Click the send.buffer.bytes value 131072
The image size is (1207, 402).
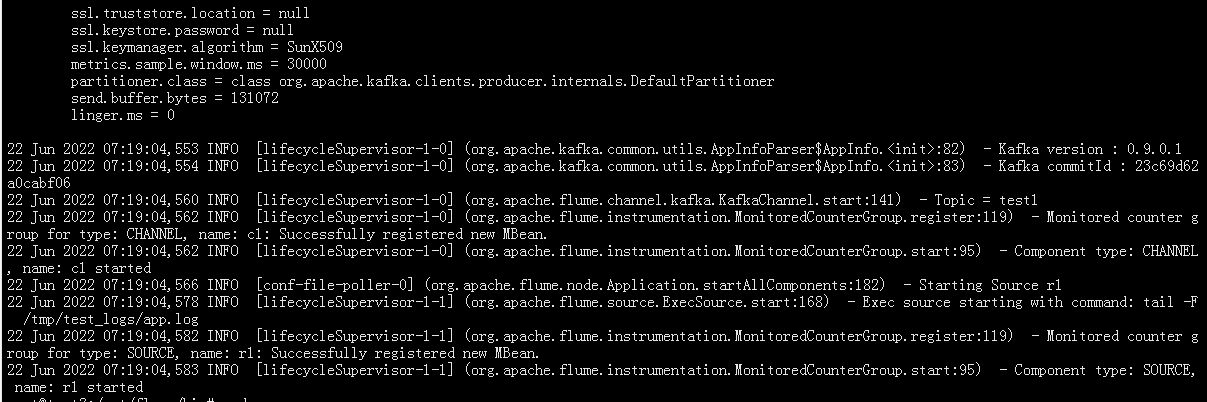click(253, 98)
